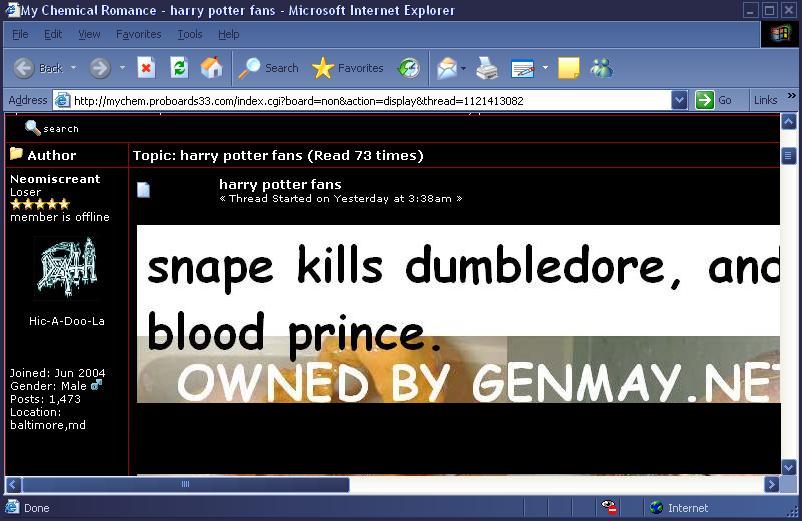Open the Mail button dropdown arrow
802x521 pixels.
click(x=463, y=68)
